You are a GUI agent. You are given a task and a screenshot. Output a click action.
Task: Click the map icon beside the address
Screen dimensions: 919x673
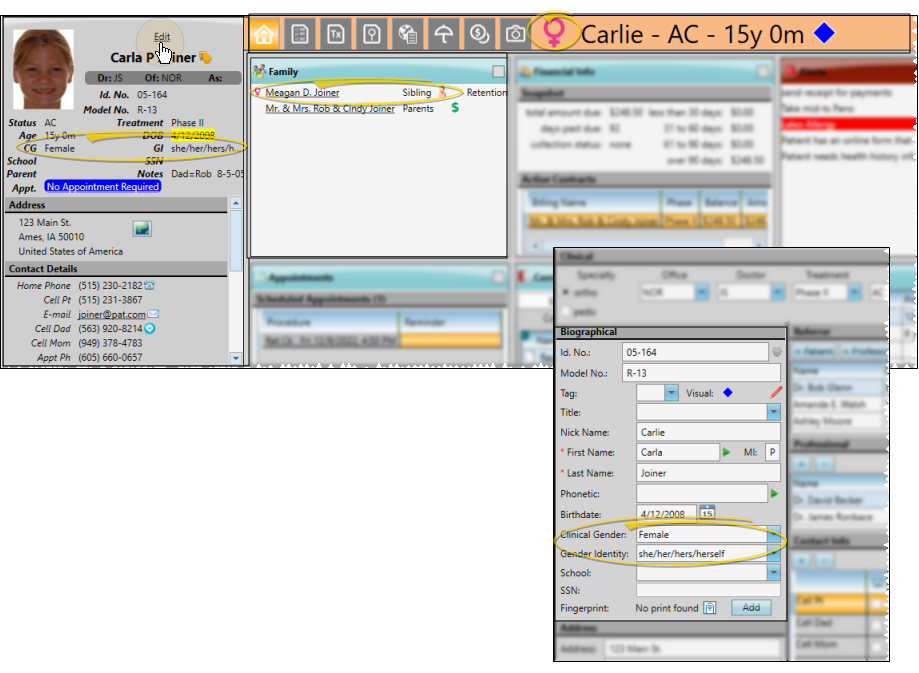142,229
